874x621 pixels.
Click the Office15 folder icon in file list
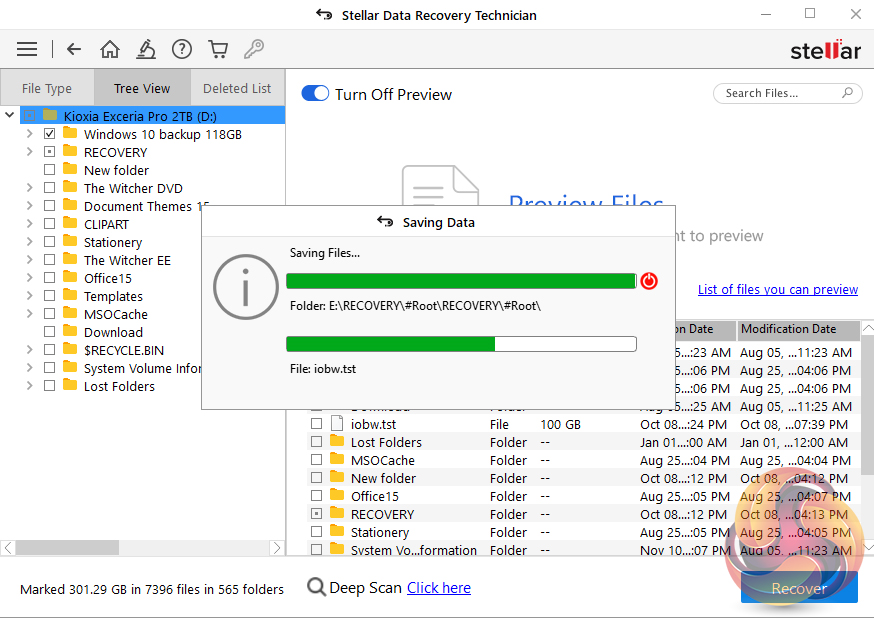point(337,495)
